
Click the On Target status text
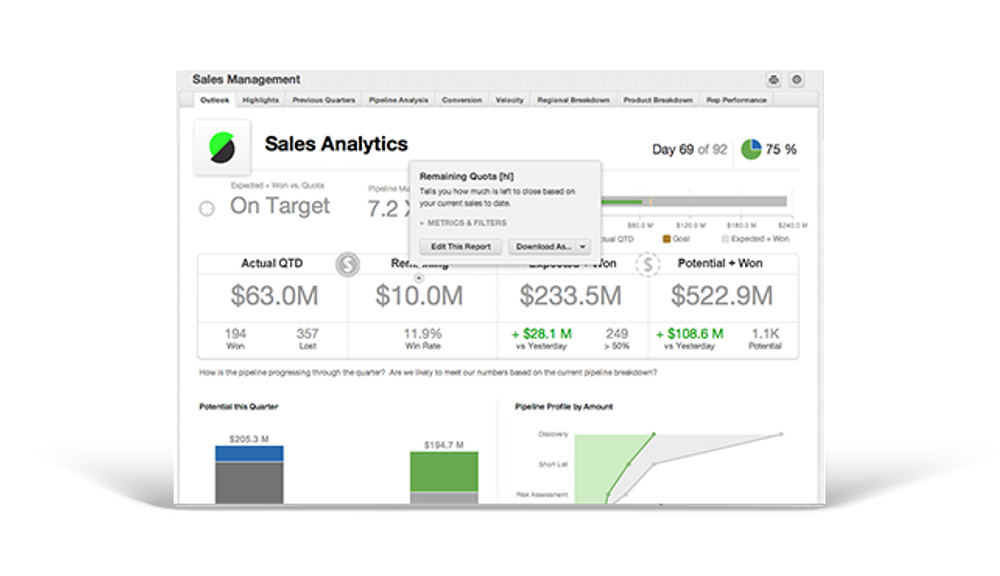(280, 206)
